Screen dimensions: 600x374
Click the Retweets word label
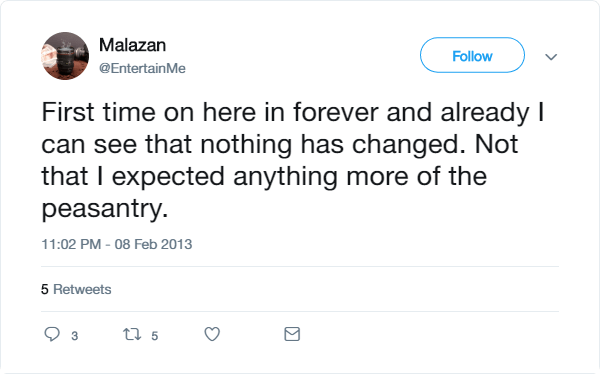[x=82, y=289]
